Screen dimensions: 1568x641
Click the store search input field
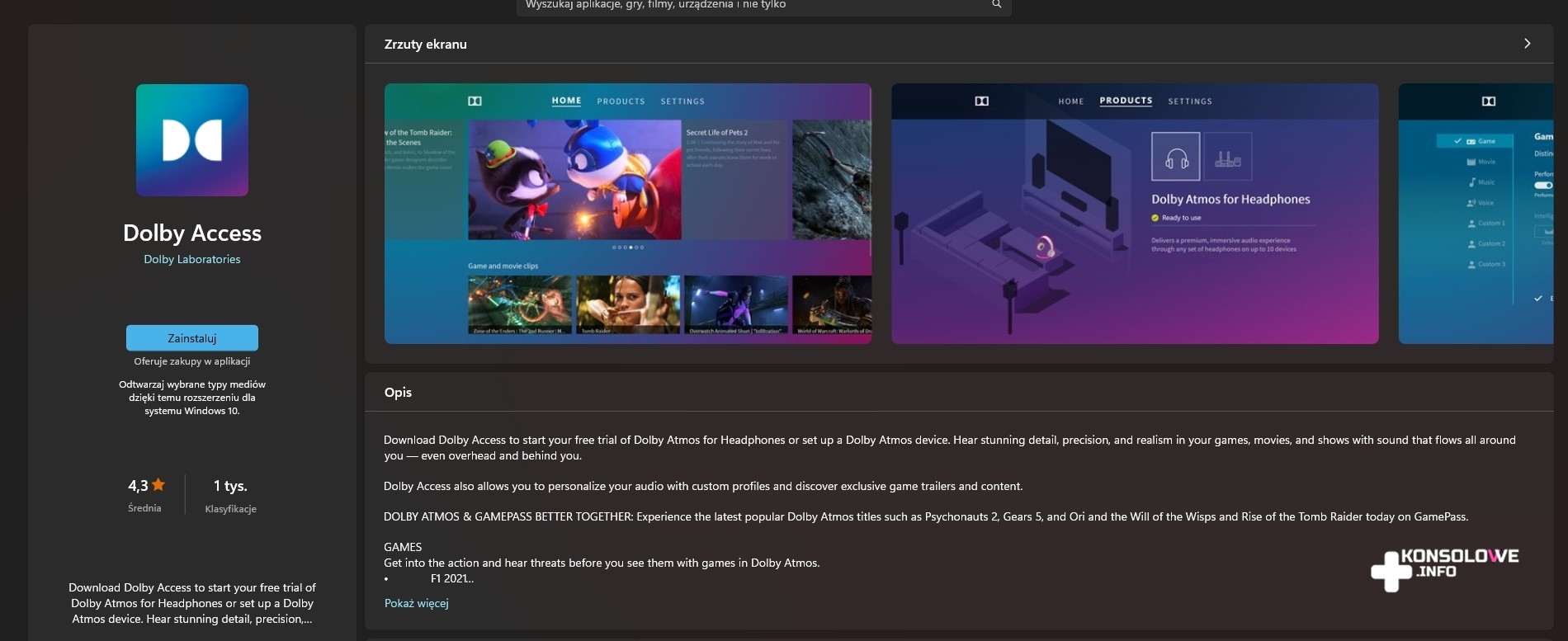point(751,5)
